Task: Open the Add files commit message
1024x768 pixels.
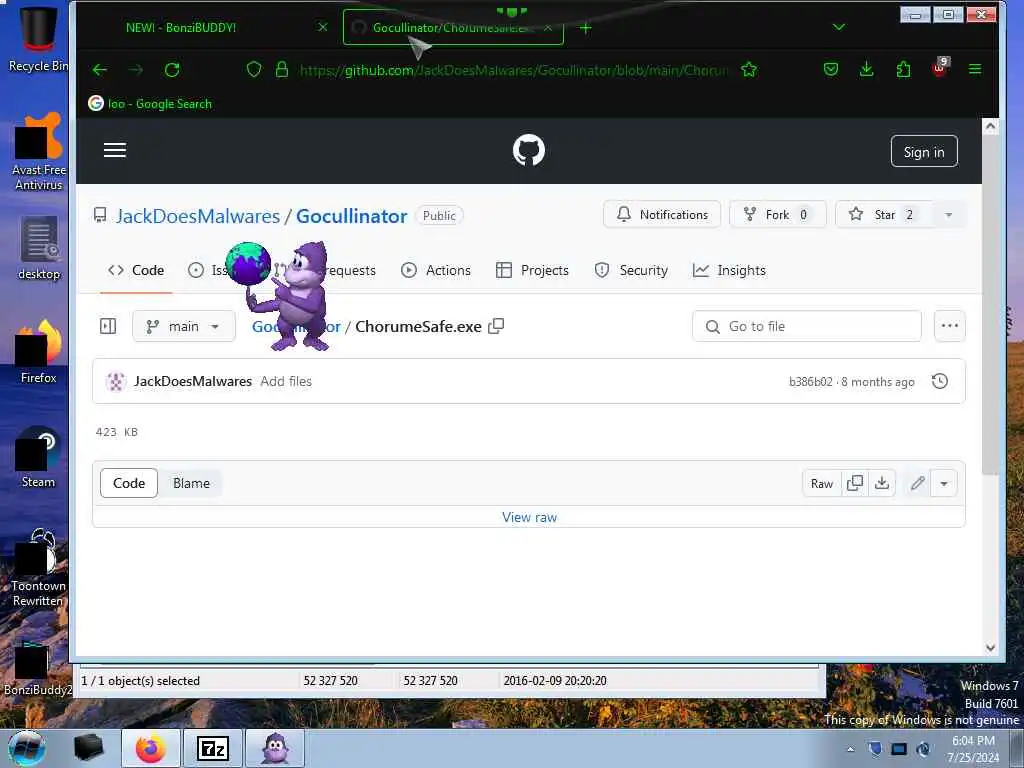Action: [x=286, y=381]
